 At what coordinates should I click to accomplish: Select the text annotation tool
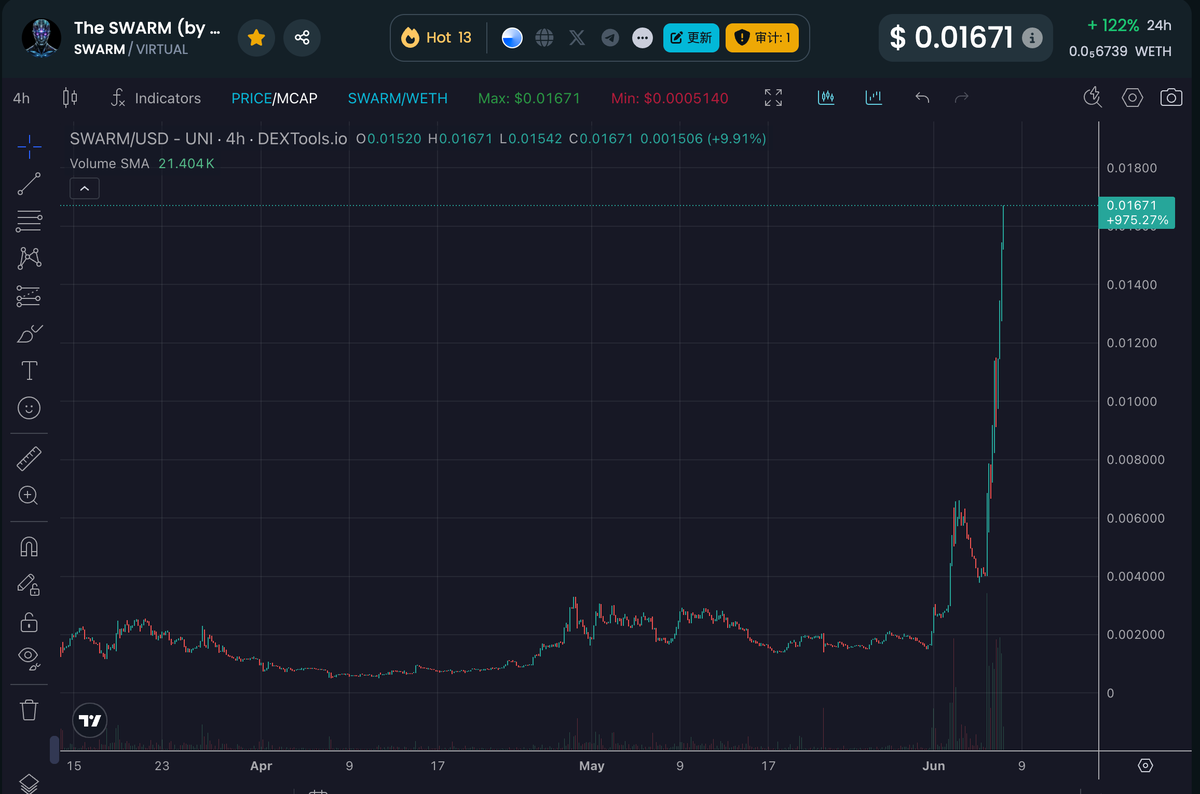[x=30, y=371]
